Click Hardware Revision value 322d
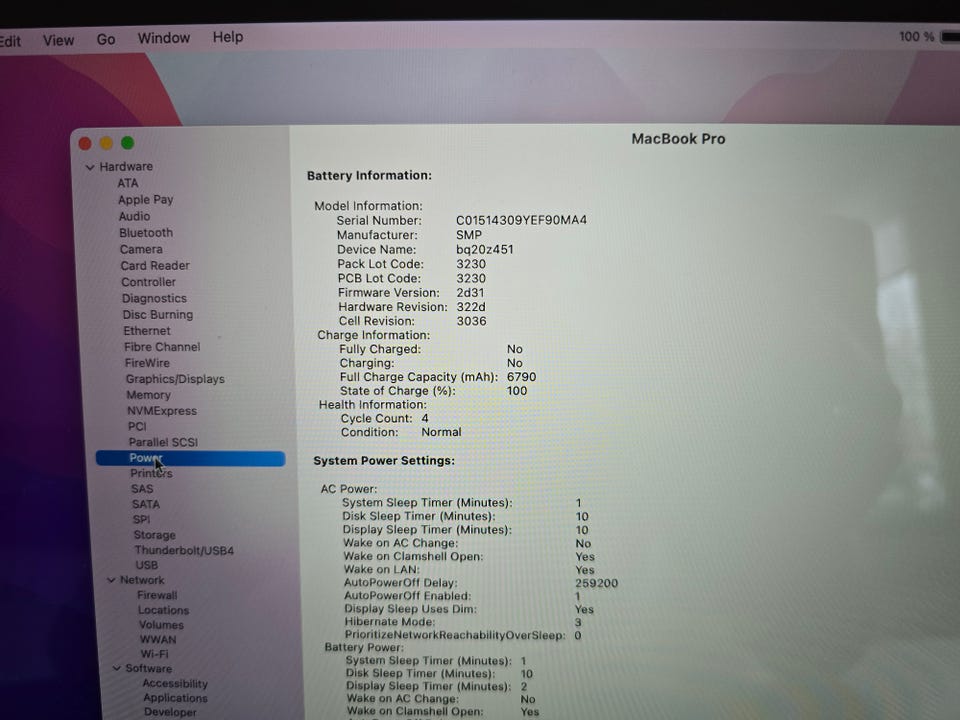960x720 pixels. coord(471,307)
